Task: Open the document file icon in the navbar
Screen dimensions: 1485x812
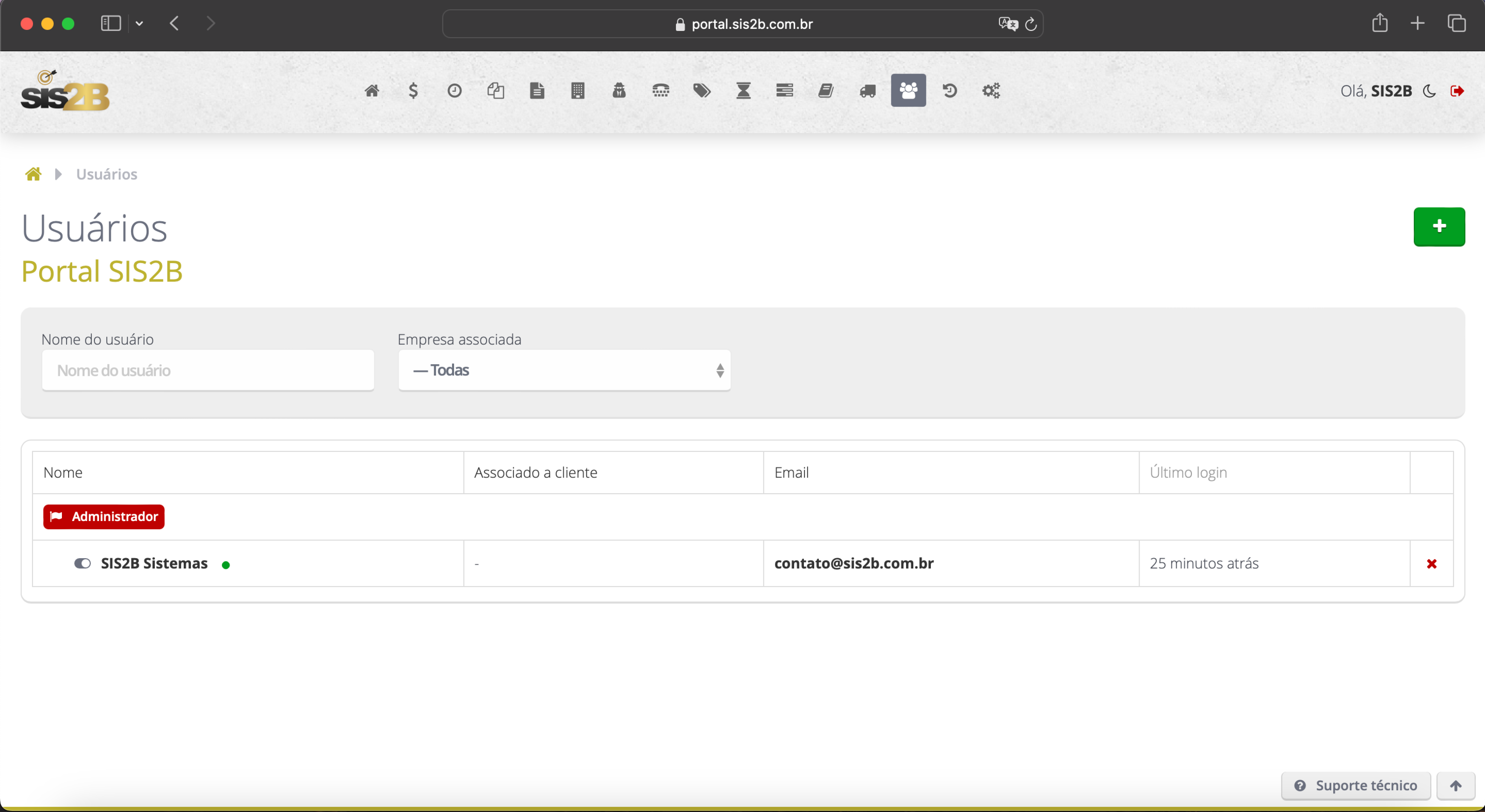Action: [x=537, y=90]
